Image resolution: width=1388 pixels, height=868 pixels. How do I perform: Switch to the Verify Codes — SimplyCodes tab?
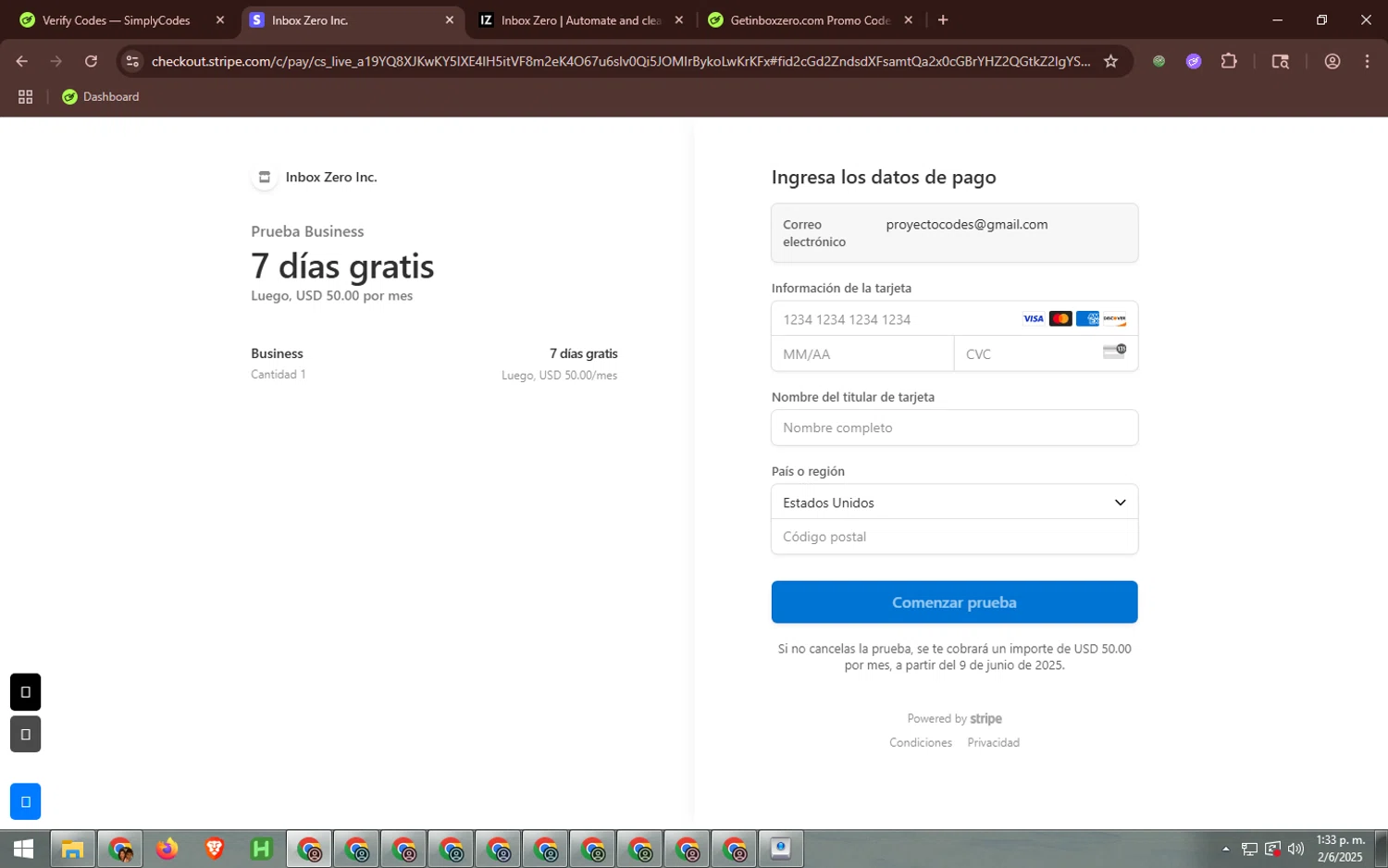click(x=117, y=20)
